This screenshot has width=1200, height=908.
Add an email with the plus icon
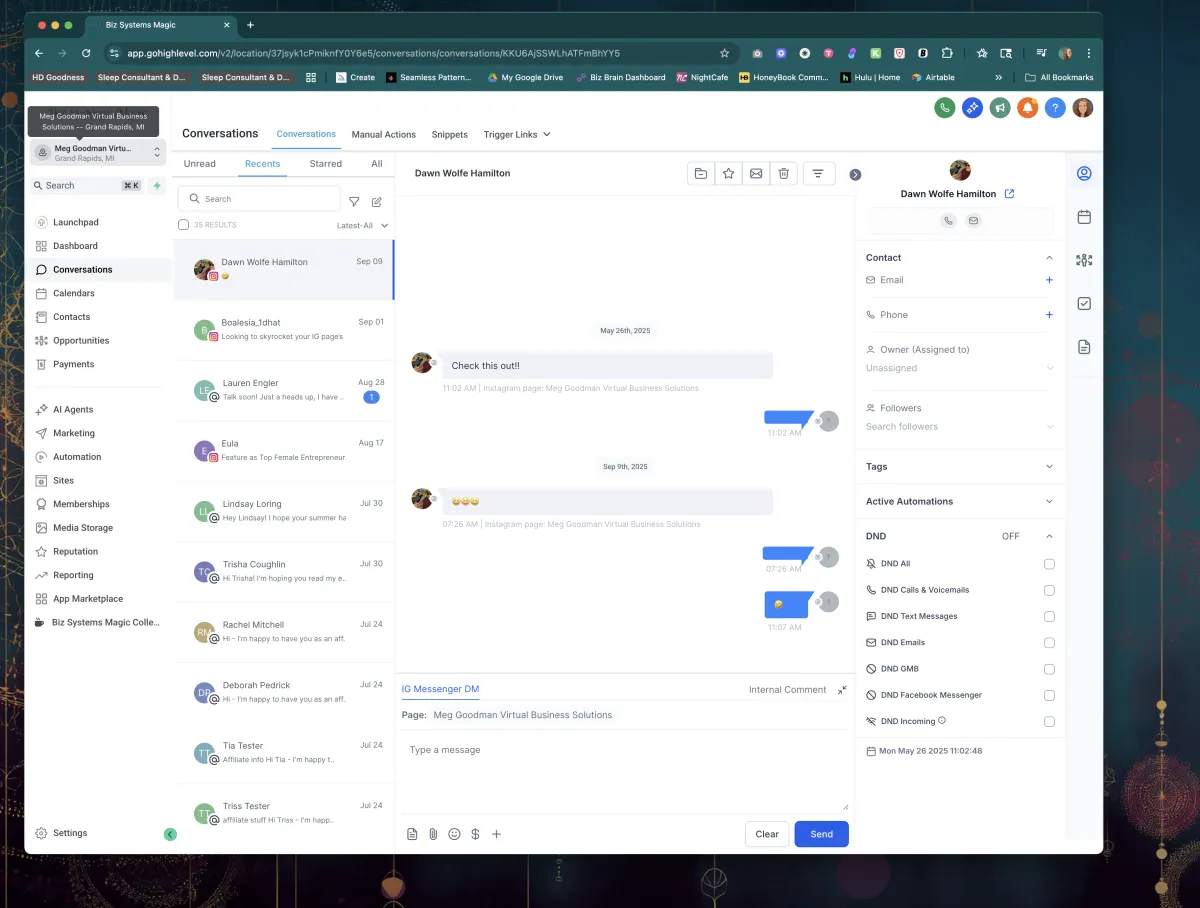click(x=1049, y=280)
